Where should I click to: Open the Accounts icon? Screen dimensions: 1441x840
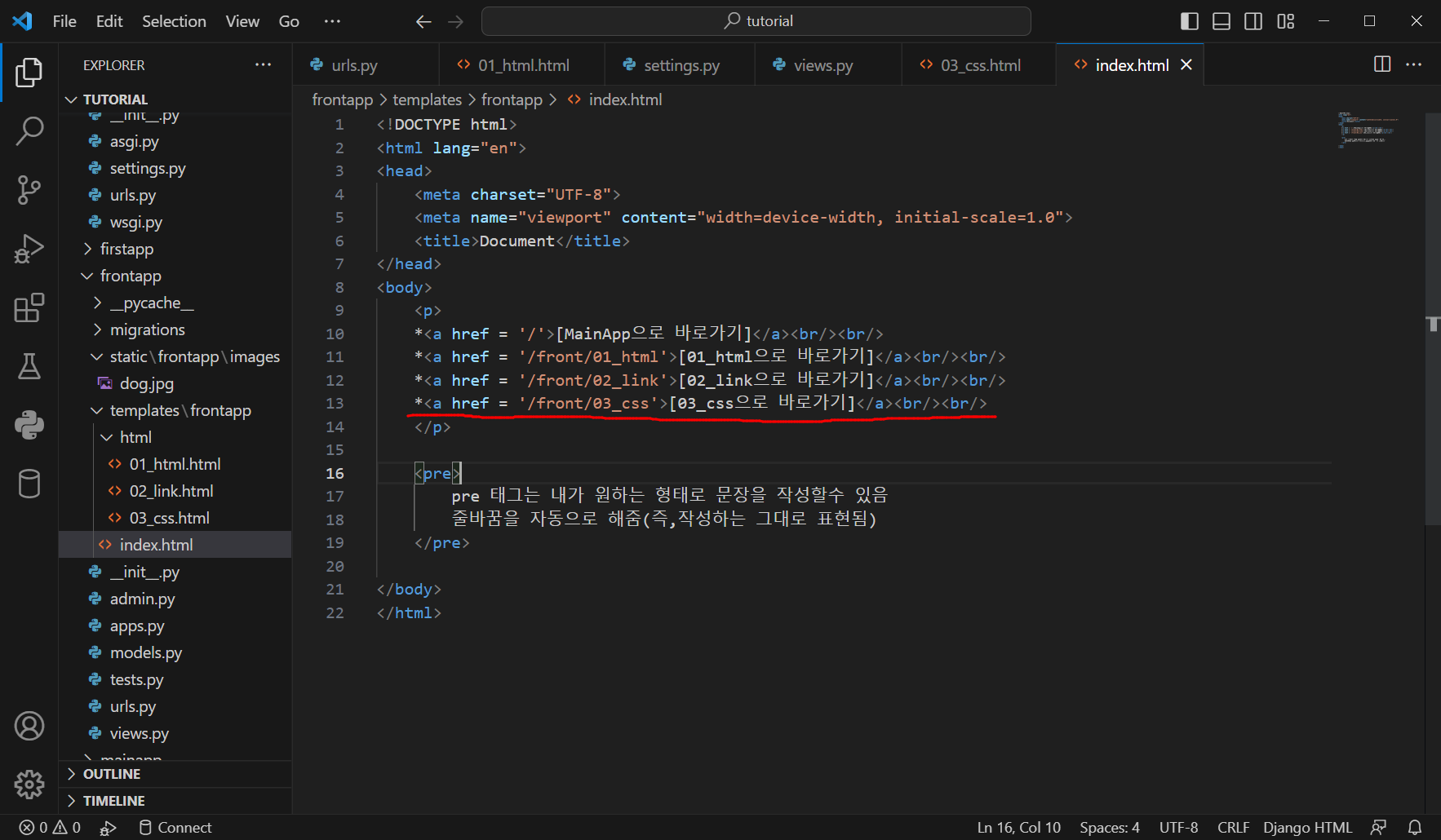pos(29,726)
